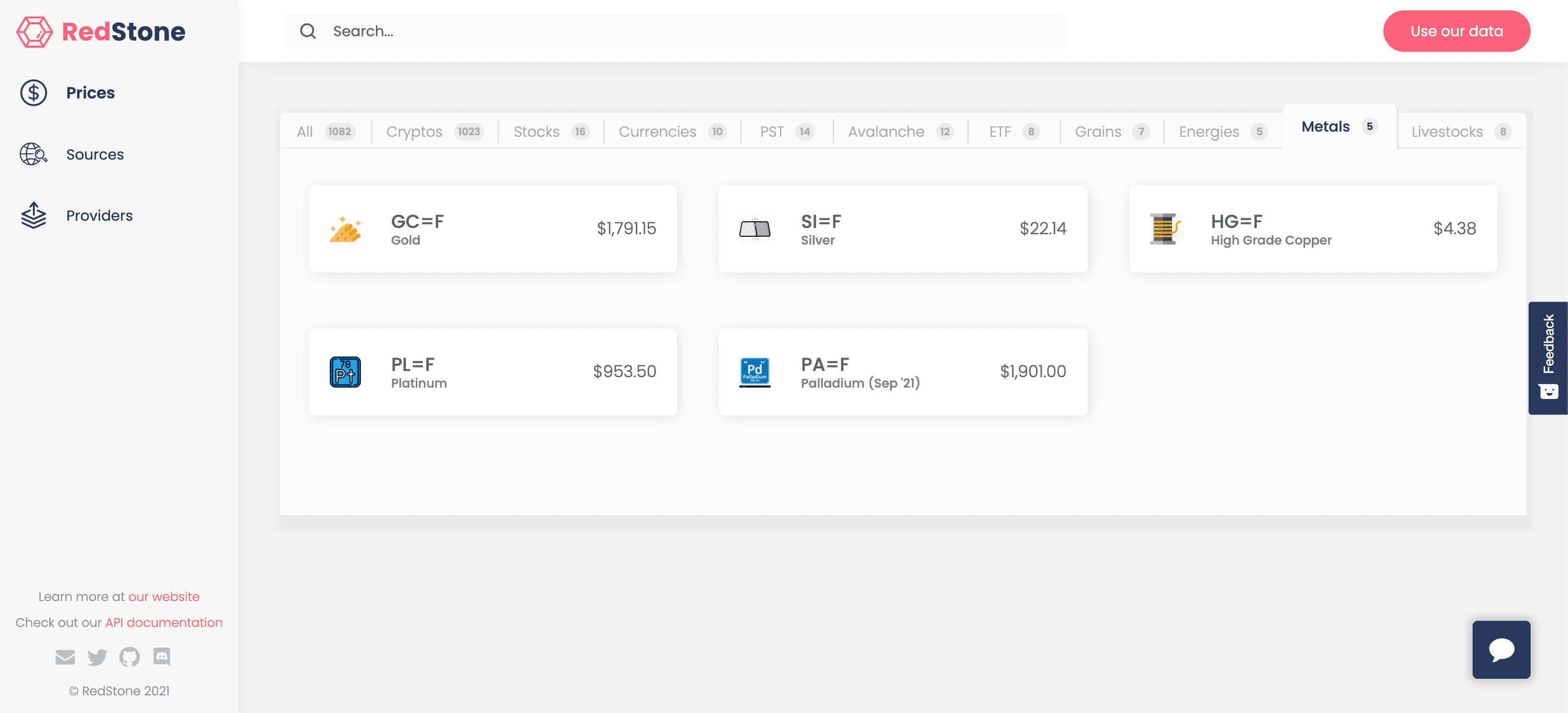
Task: Open the Feedback side panel button
Action: tap(1547, 358)
